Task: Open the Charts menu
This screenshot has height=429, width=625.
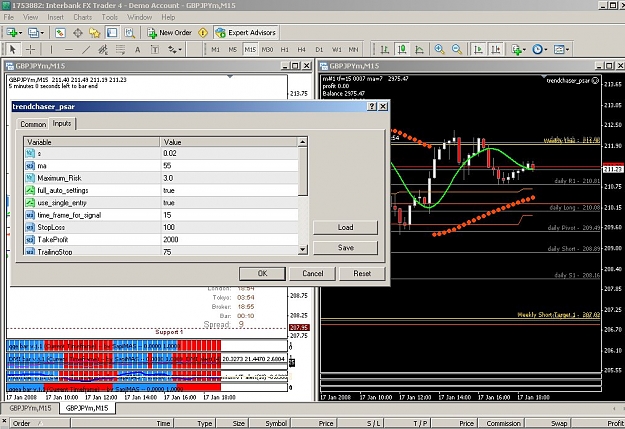Action: click(83, 17)
